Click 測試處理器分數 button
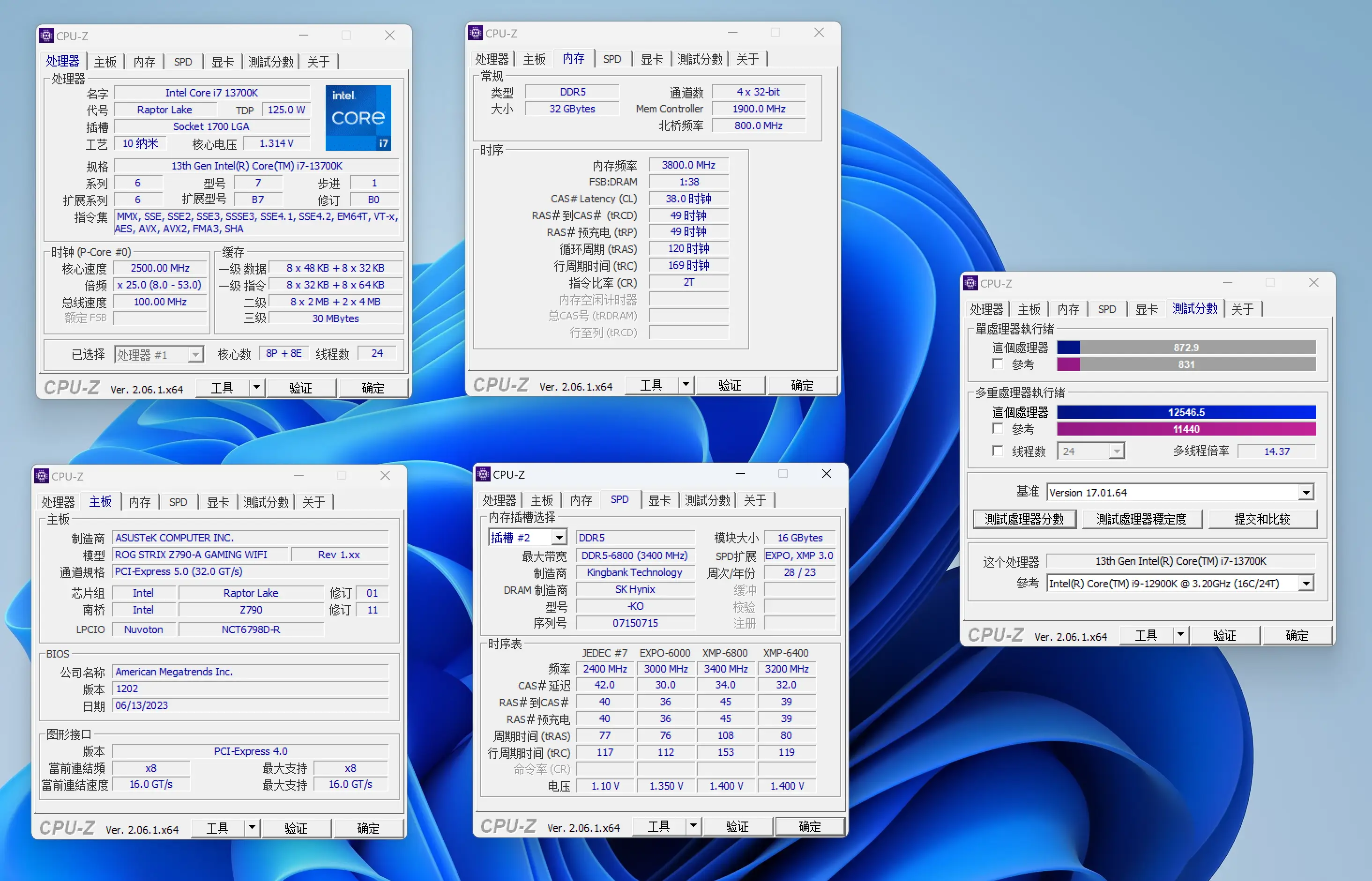This screenshot has width=1372, height=881. 1025,519
